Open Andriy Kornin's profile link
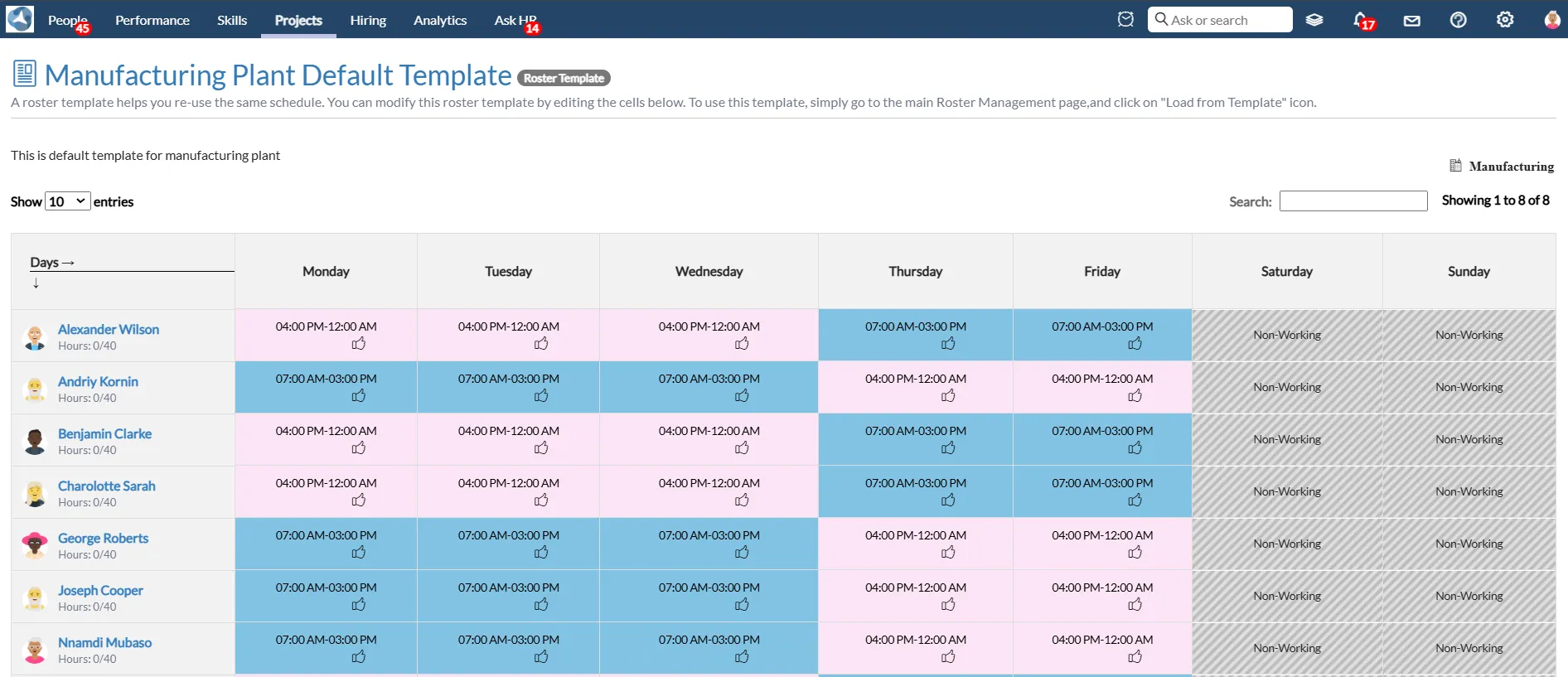Image resolution: width=1568 pixels, height=677 pixels. coord(98,381)
